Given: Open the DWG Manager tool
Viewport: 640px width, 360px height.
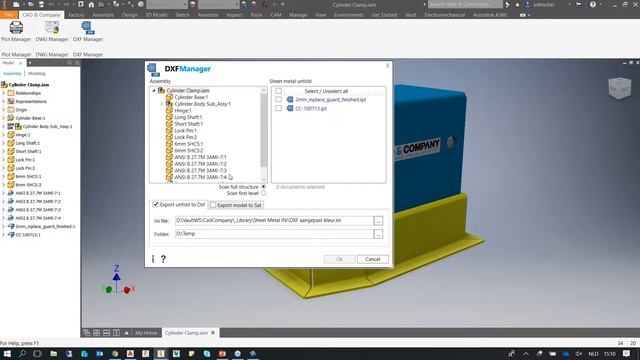Looking at the screenshot, I should click(52, 31).
